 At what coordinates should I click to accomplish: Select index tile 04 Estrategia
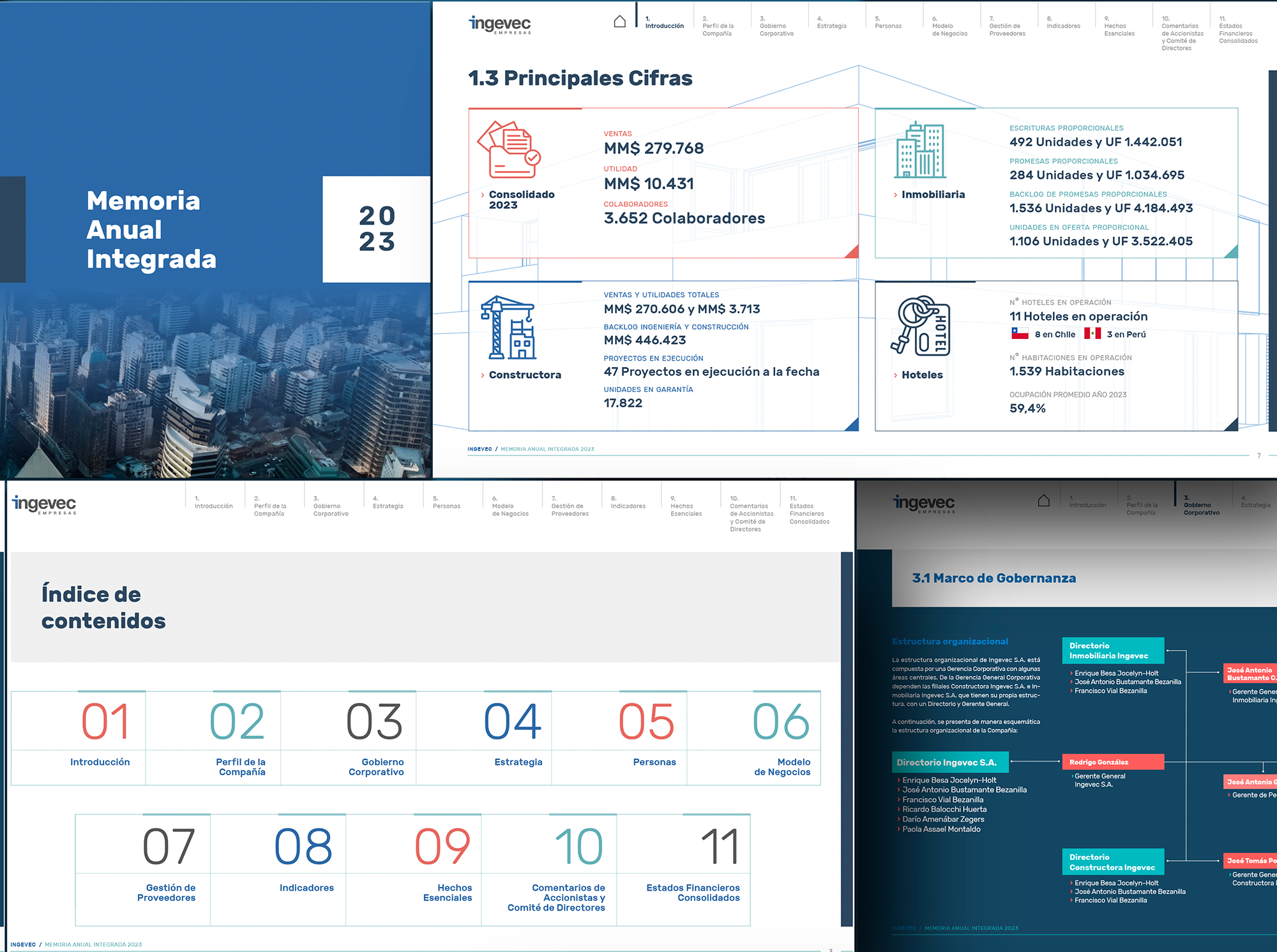click(484, 737)
